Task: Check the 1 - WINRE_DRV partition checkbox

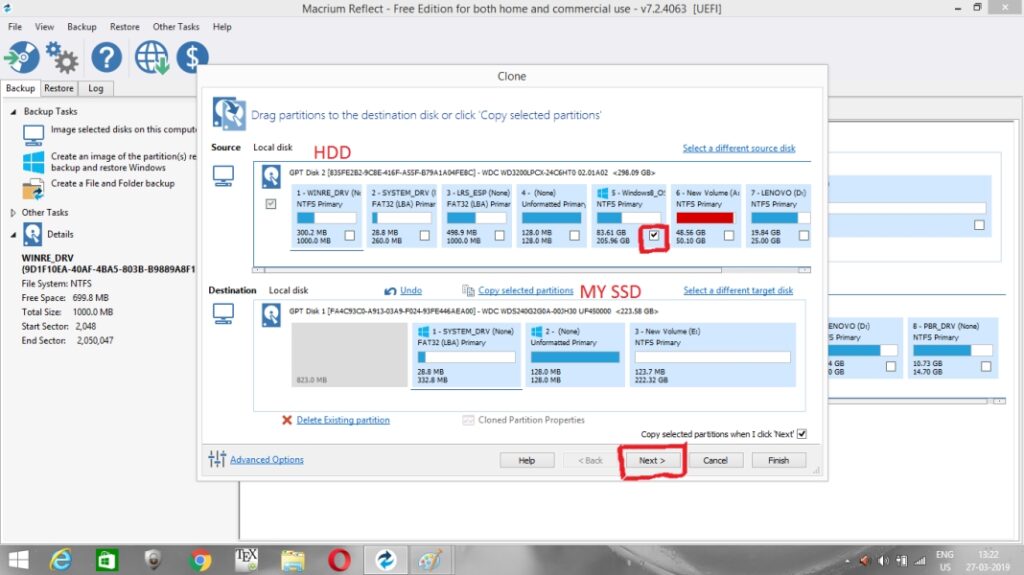Action: pyautogui.click(x=350, y=235)
